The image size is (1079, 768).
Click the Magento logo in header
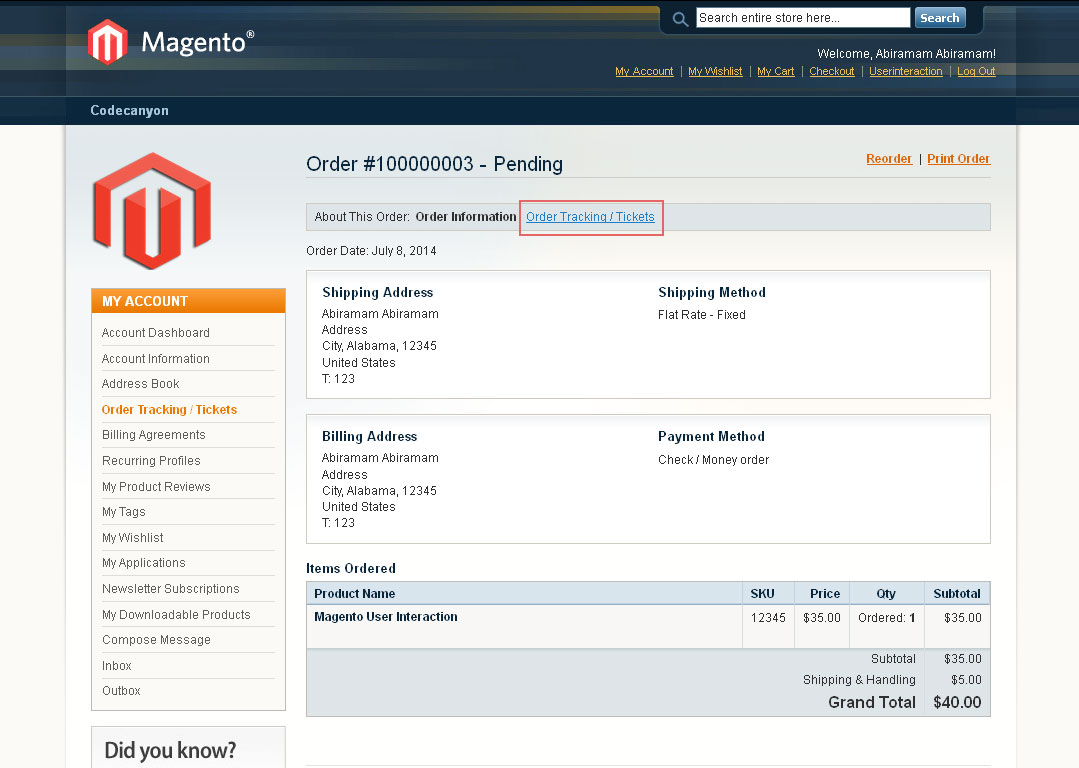(171, 42)
